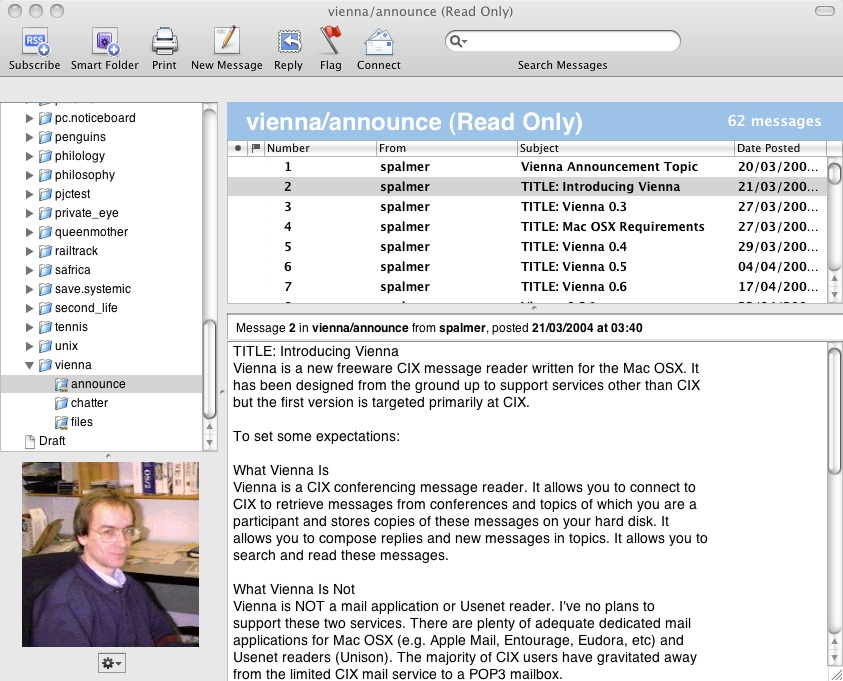Select the files topic under vienna
The image size is (843, 681).
click(x=81, y=422)
